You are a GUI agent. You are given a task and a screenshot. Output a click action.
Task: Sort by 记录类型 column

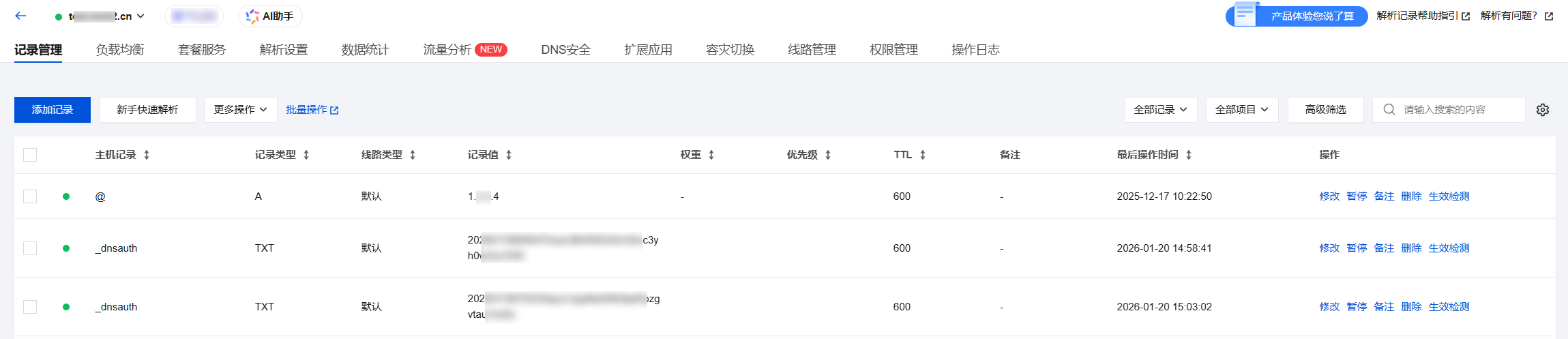click(x=306, y=155)
